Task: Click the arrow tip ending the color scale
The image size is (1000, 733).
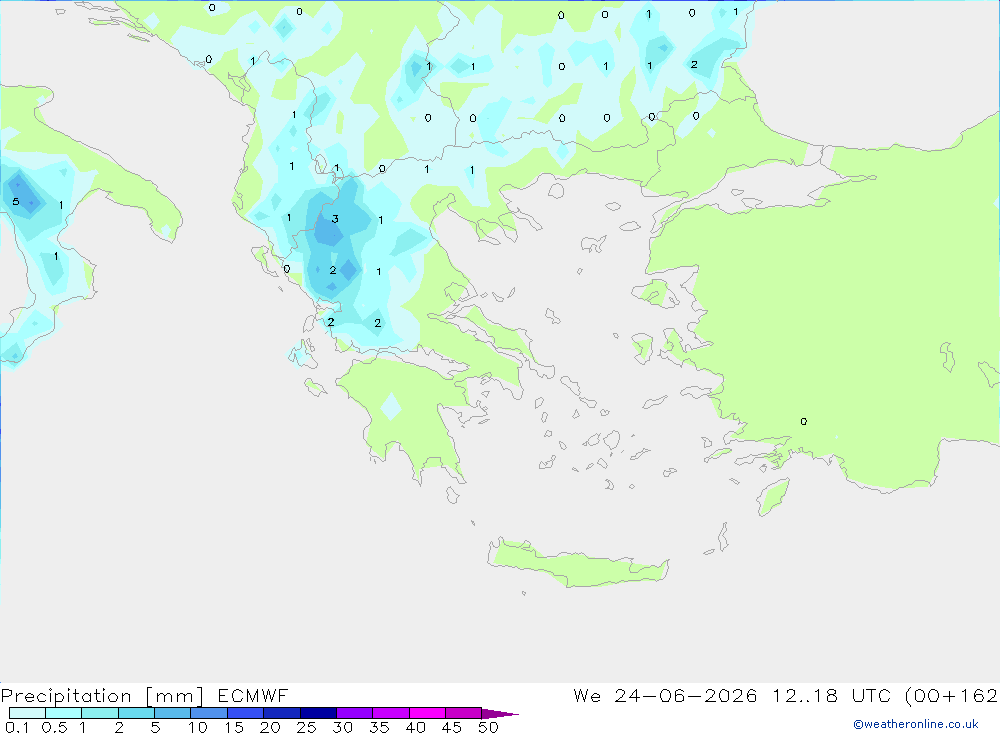Action: coord(501,713)
